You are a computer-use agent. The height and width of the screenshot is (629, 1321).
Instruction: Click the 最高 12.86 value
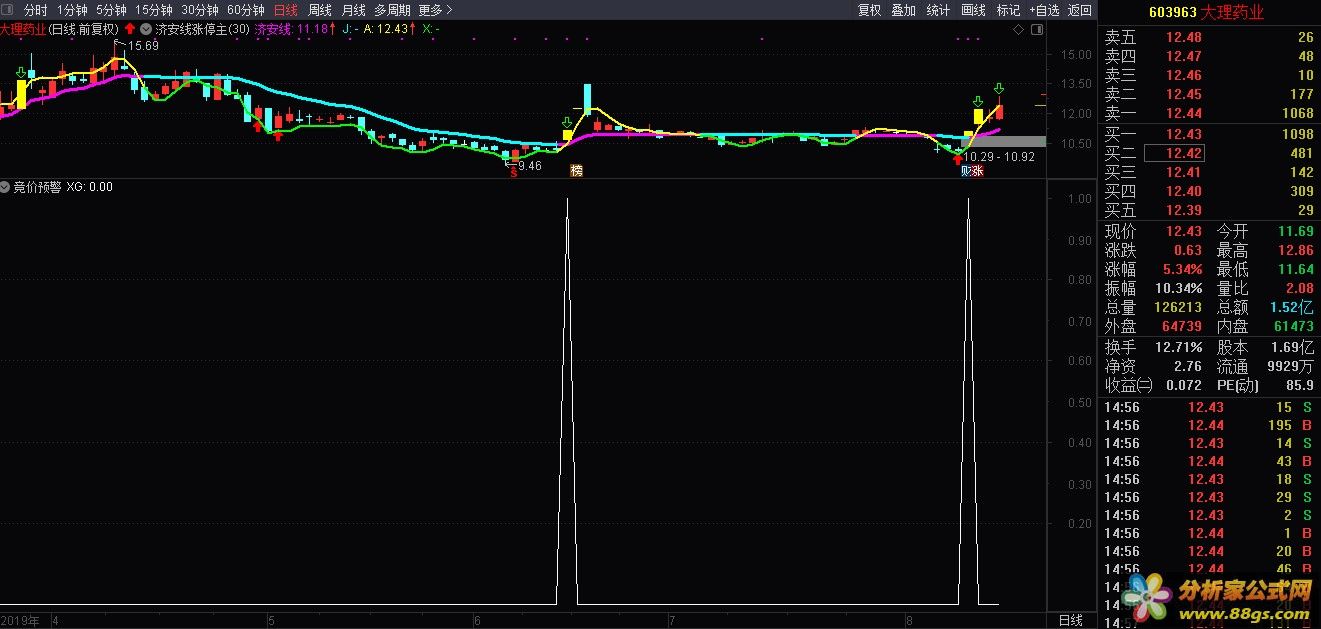point(1296,250)
